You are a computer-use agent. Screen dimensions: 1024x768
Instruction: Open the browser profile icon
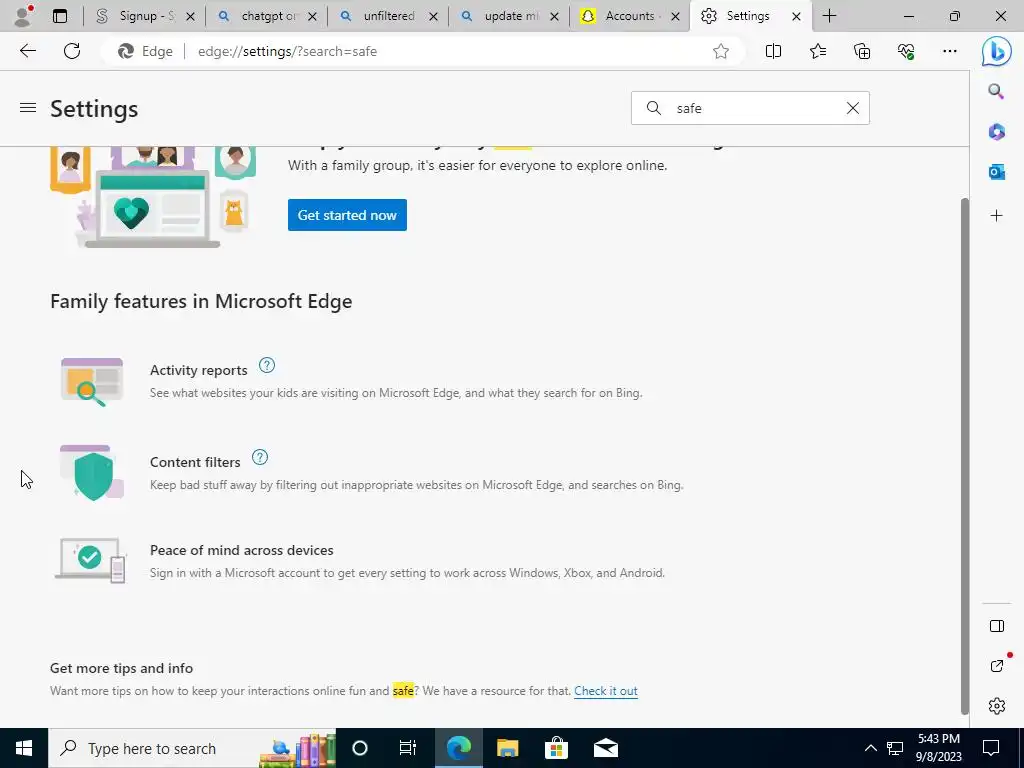(x=23, y=16)
